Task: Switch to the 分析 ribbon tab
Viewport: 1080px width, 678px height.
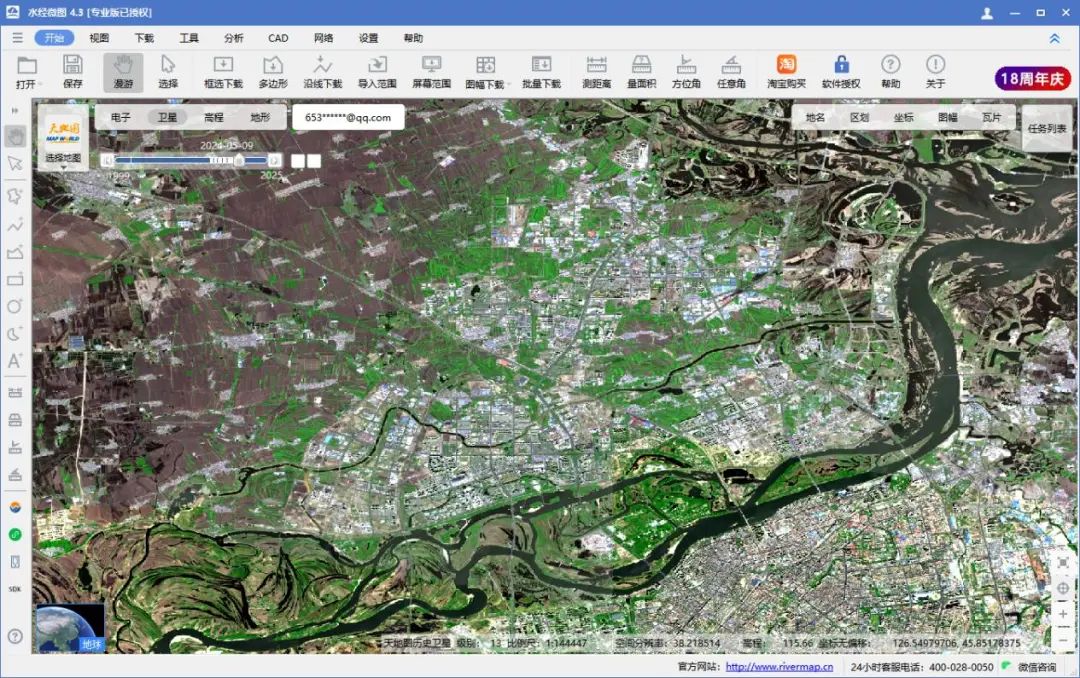Action: tap(234, 38)
